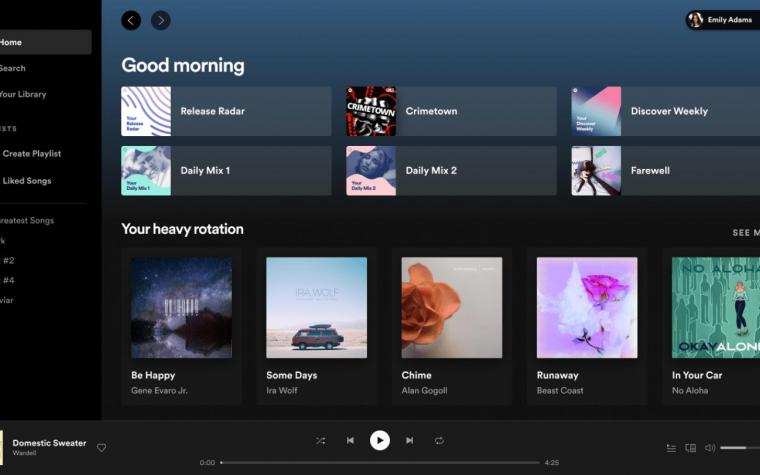Click the Crimetown cover art
The height and width of the screenshot is (475, 760).
(371, 111)
